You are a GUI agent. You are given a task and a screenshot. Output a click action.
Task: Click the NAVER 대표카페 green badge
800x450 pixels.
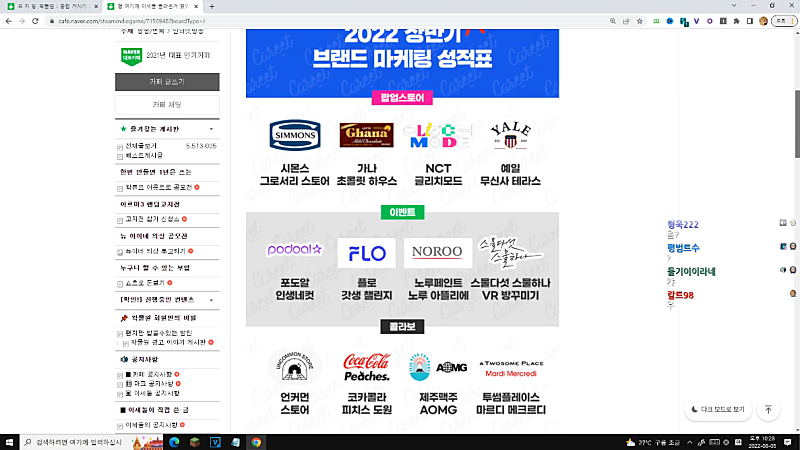pos(131,56)
